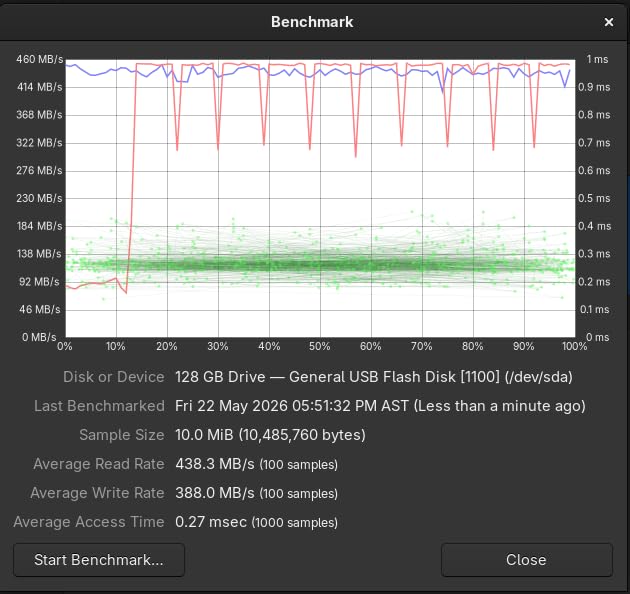Click the 460 MB/s axis label
This screenshot has width=630, height=594.
pos(40,59)
